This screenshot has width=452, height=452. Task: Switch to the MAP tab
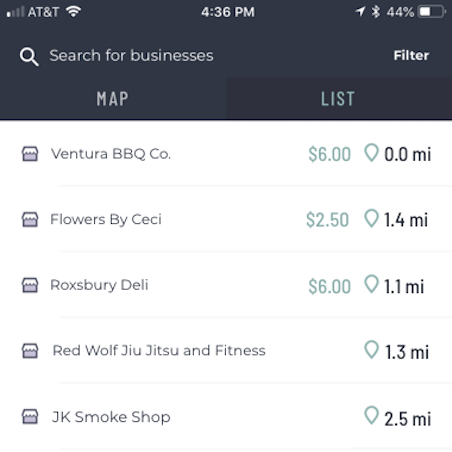tap(113, 99)
